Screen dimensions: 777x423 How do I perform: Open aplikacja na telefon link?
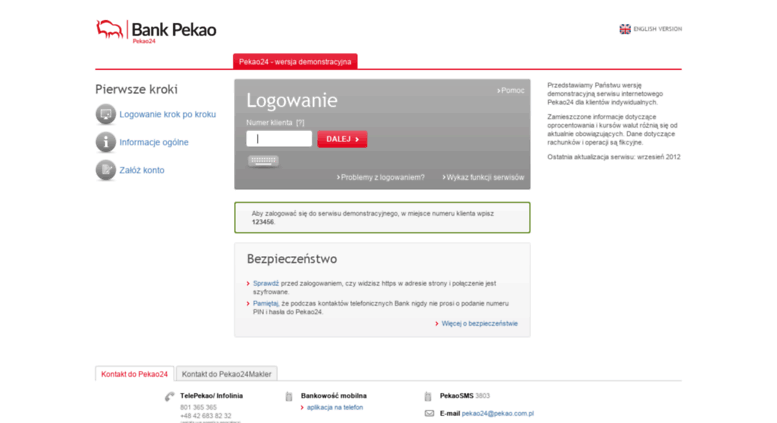(334, 407)
